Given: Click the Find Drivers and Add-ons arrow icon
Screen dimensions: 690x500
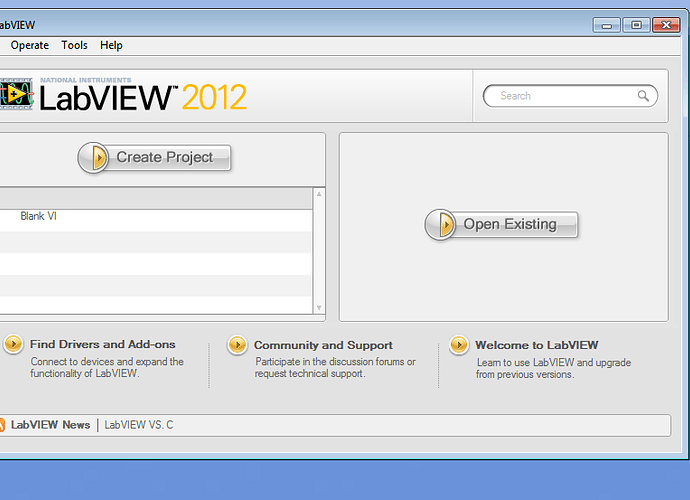Looking at the screenshot, I should (13, 344).
